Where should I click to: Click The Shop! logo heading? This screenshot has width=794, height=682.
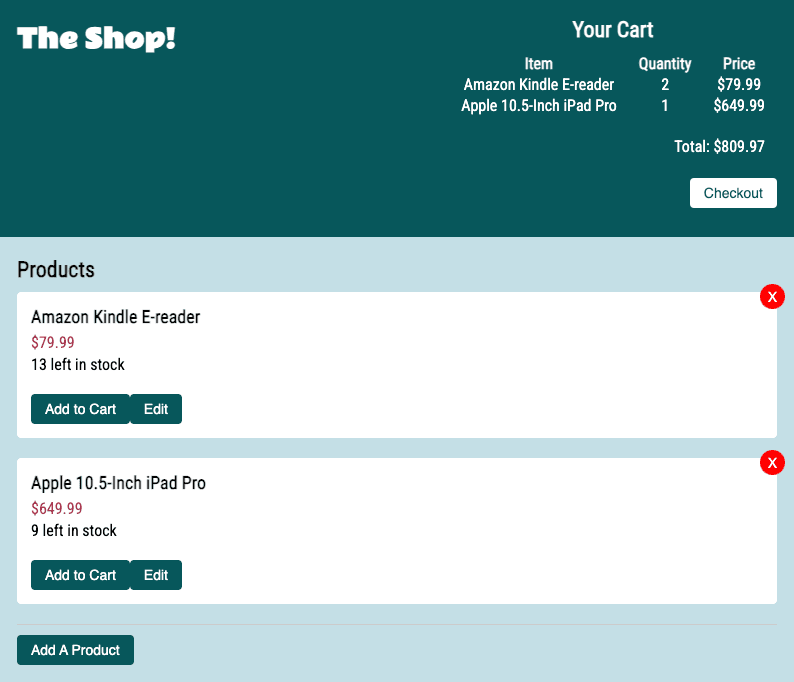(x=96, y=38)
